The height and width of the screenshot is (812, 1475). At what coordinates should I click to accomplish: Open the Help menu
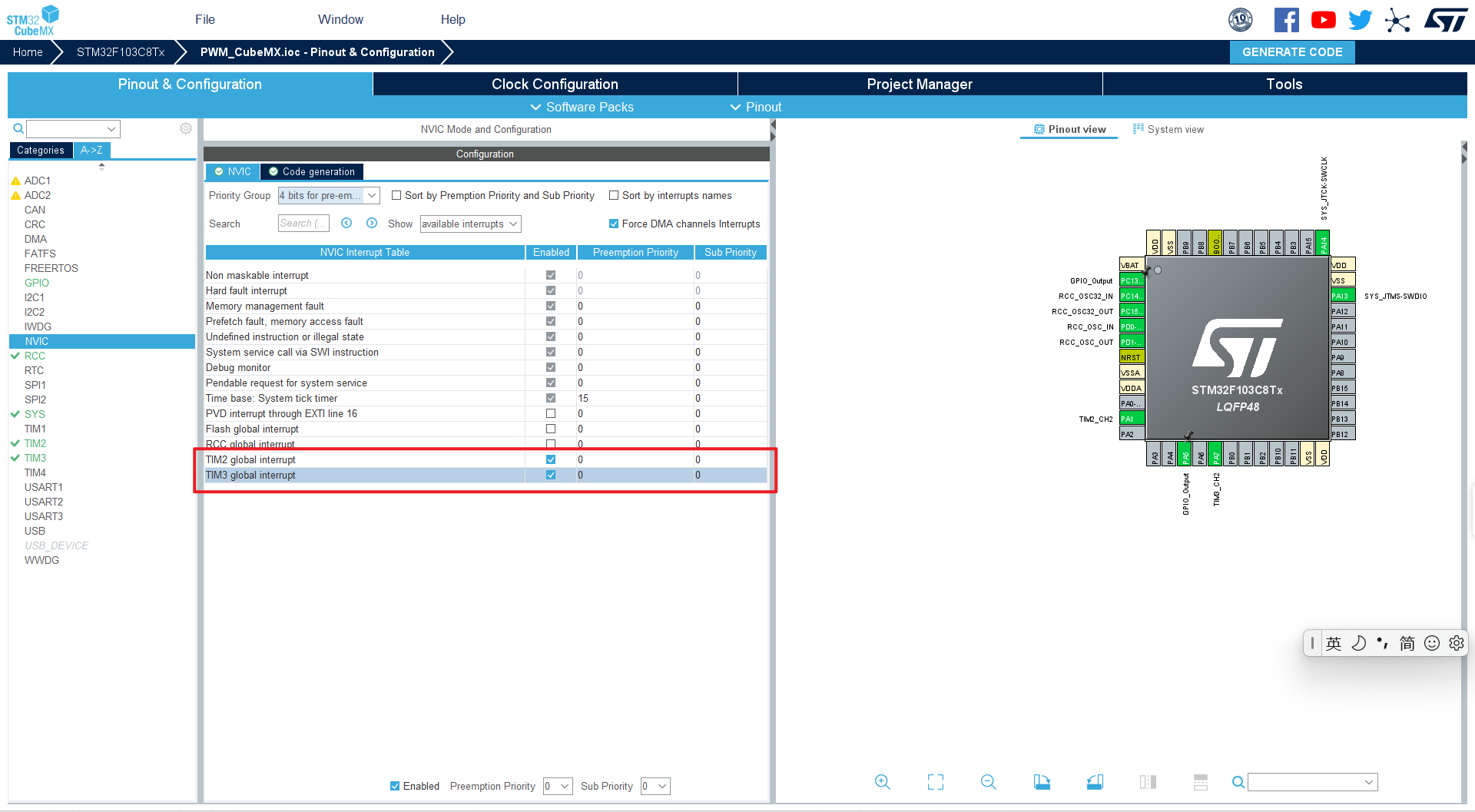[x=452, y=19]
